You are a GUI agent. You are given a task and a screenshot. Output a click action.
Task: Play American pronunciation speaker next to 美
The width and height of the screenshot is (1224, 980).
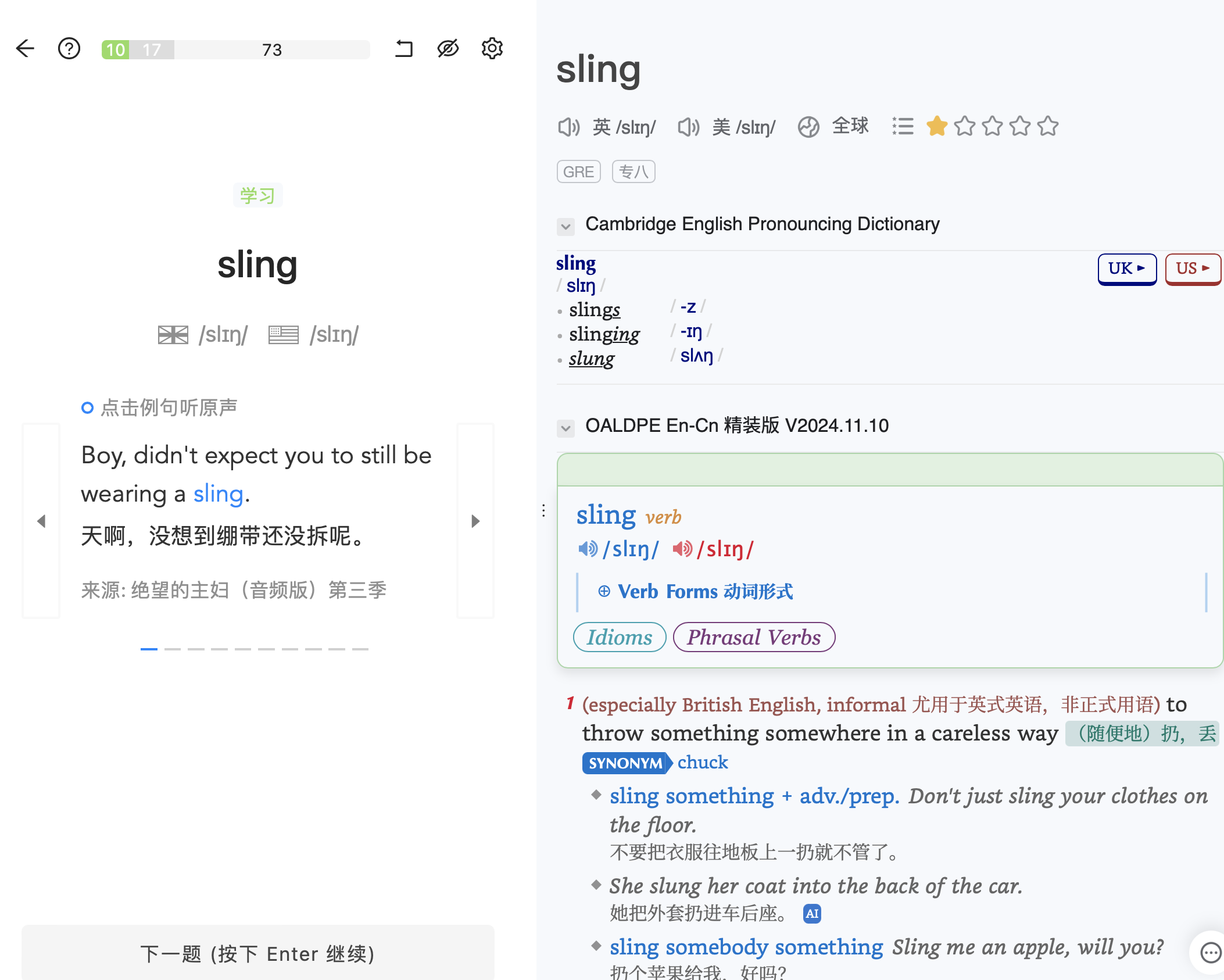(689, 127)
